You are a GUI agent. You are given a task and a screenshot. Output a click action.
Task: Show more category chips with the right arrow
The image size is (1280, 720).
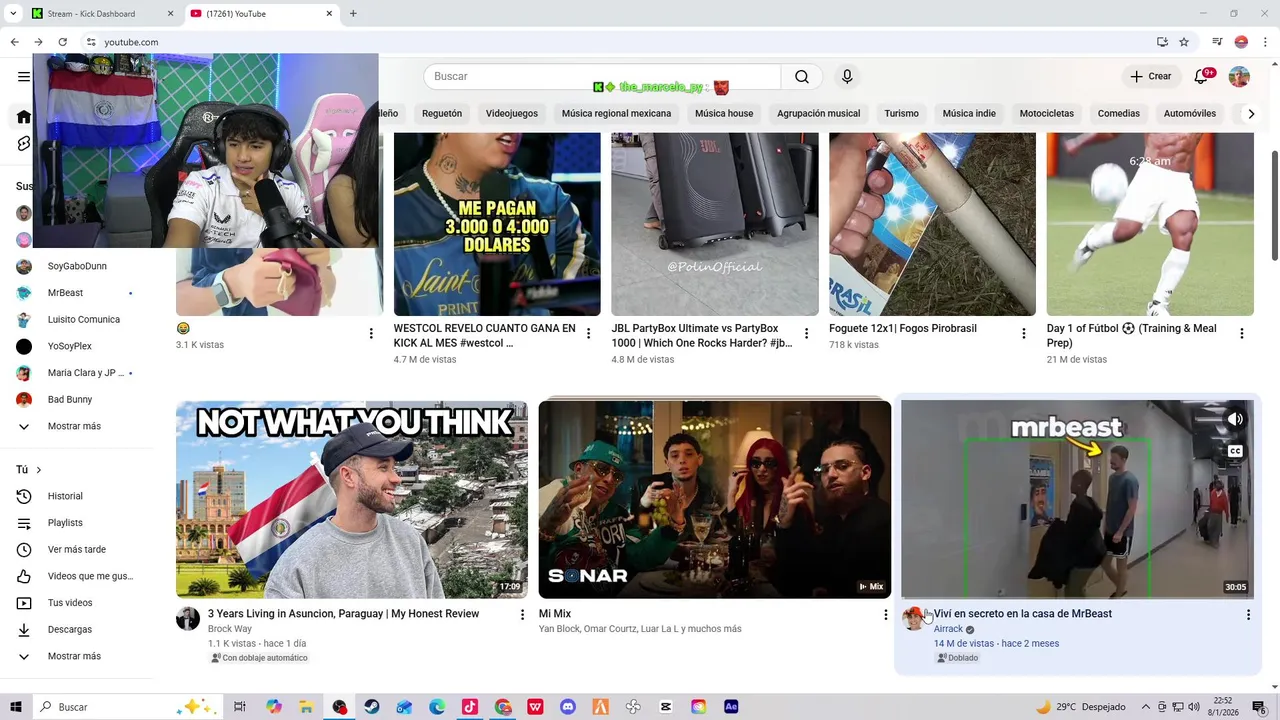pyautogui.click(x=1251, y=114)
